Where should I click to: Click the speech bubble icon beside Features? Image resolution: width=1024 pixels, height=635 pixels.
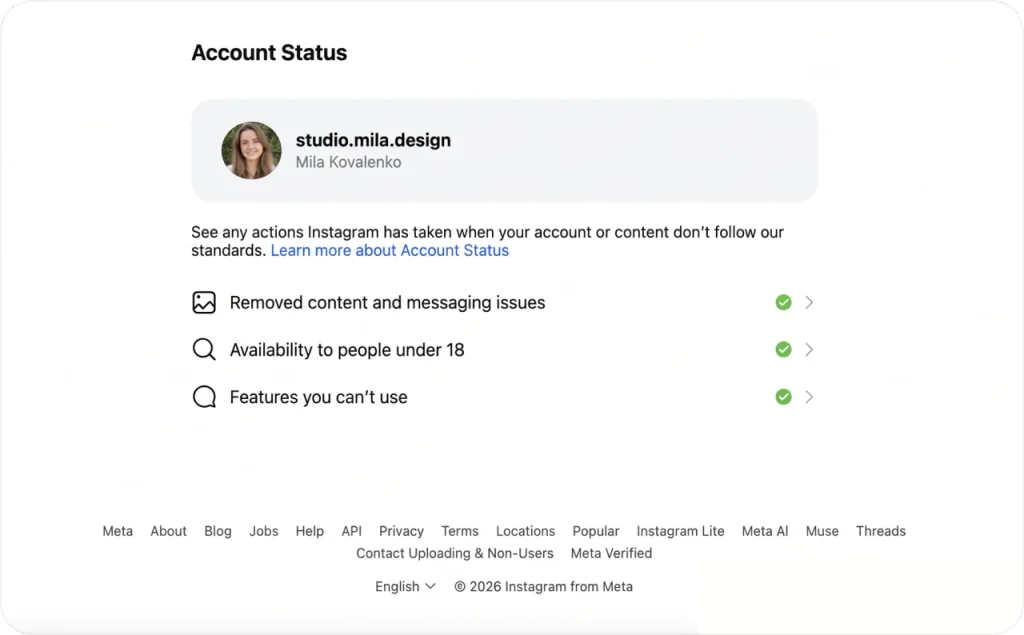[x=204, y=397]
